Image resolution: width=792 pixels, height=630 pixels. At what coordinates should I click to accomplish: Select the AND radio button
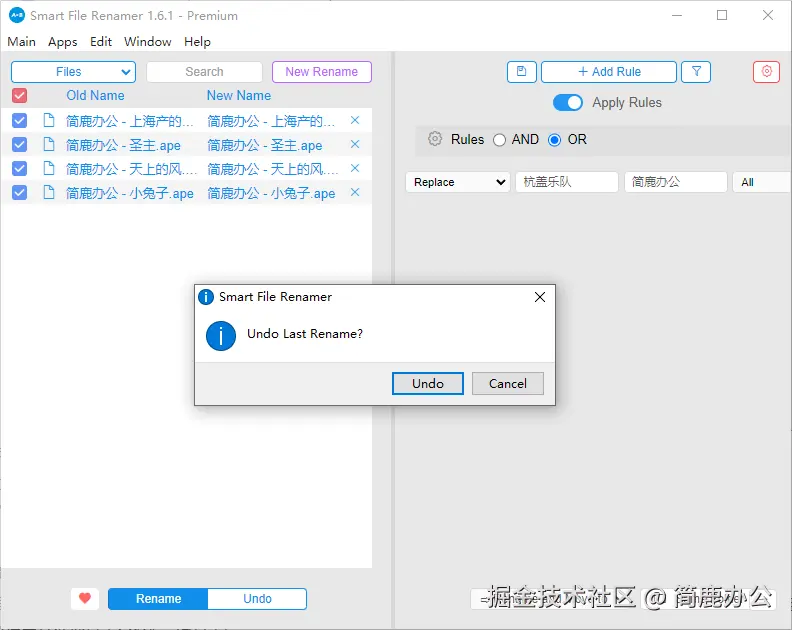pyautogui.click(x=499, y=140)
